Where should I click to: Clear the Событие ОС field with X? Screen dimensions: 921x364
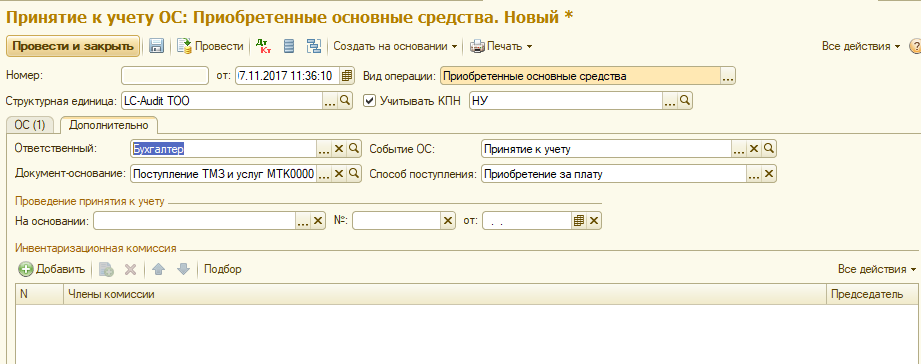pos(754,149)
